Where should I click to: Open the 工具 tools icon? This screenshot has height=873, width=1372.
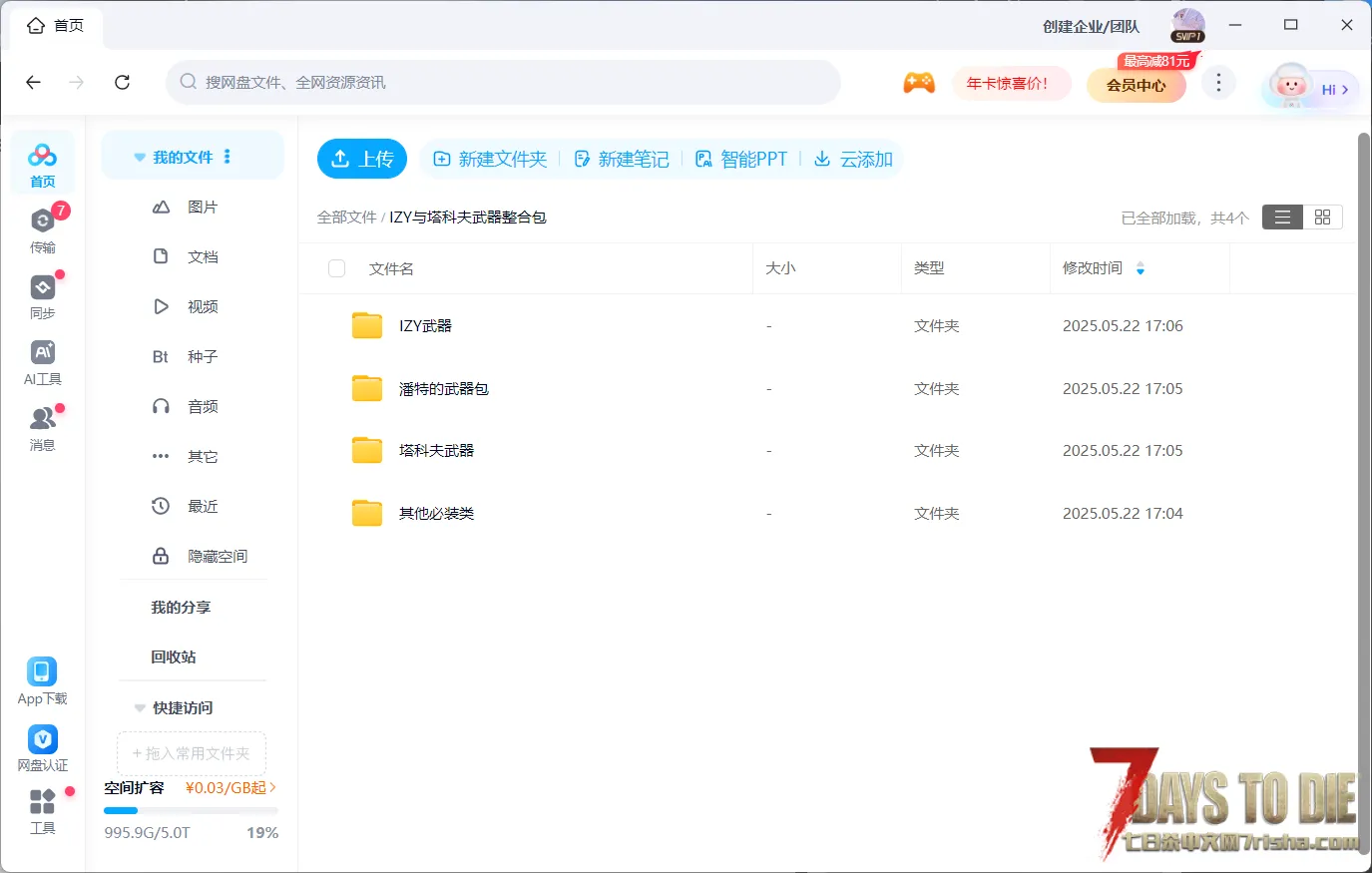point(42,811)
